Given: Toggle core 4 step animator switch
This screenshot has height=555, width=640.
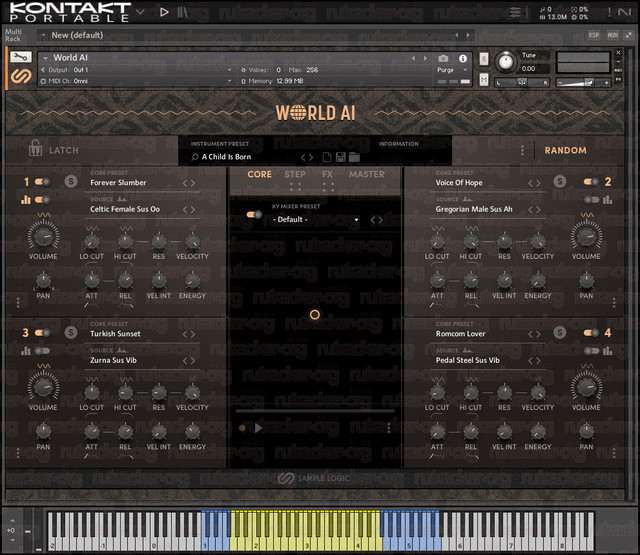Looking at the screenshot, I should click(591, 351).
